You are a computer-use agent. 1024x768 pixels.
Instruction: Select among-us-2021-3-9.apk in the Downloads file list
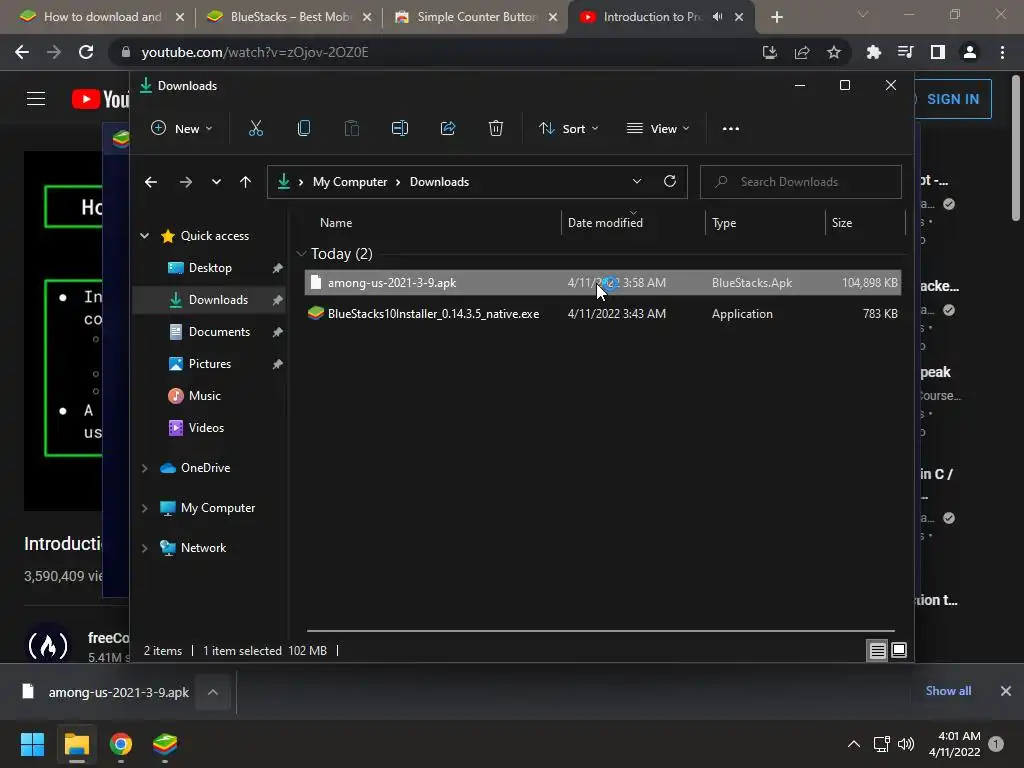[602, 283]
